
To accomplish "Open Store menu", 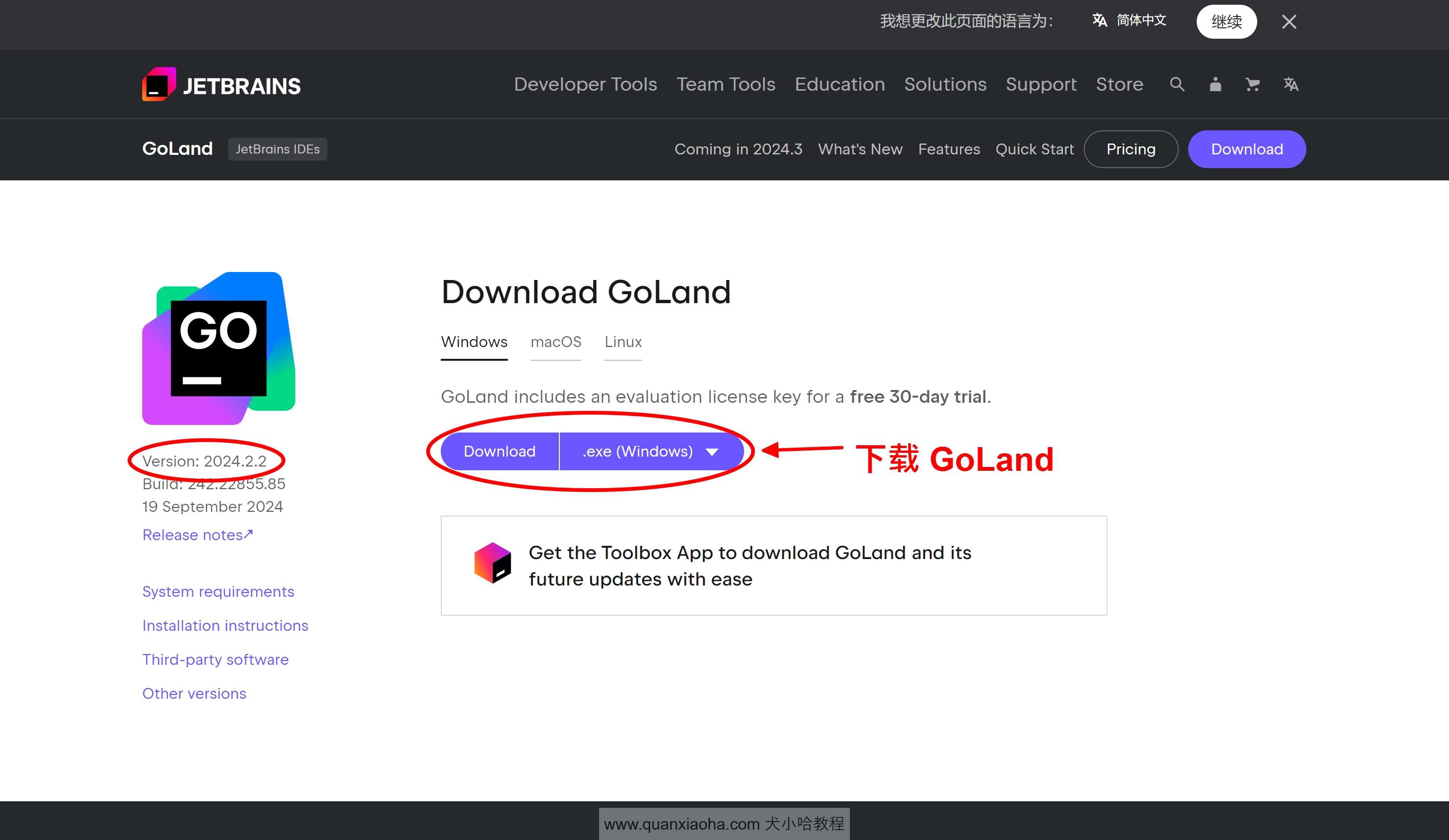I will tap(1120, 85).
